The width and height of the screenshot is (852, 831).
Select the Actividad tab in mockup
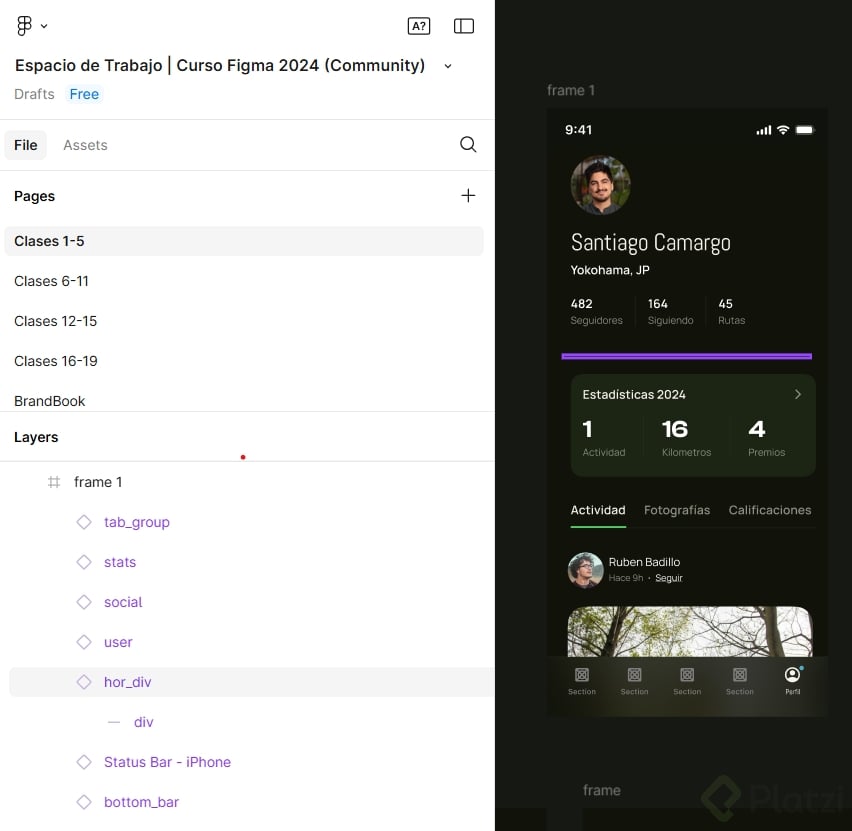[x=598, y=510]
